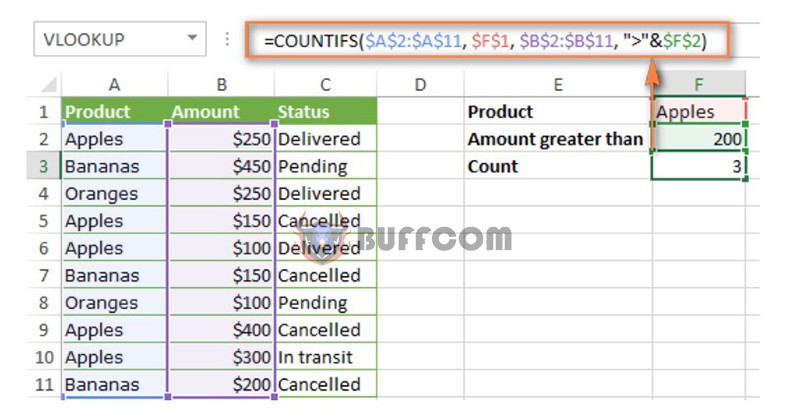Screen dimensions: 800x414
Task: Click the Count result cell showing 3
Action: tap(698, 166)
